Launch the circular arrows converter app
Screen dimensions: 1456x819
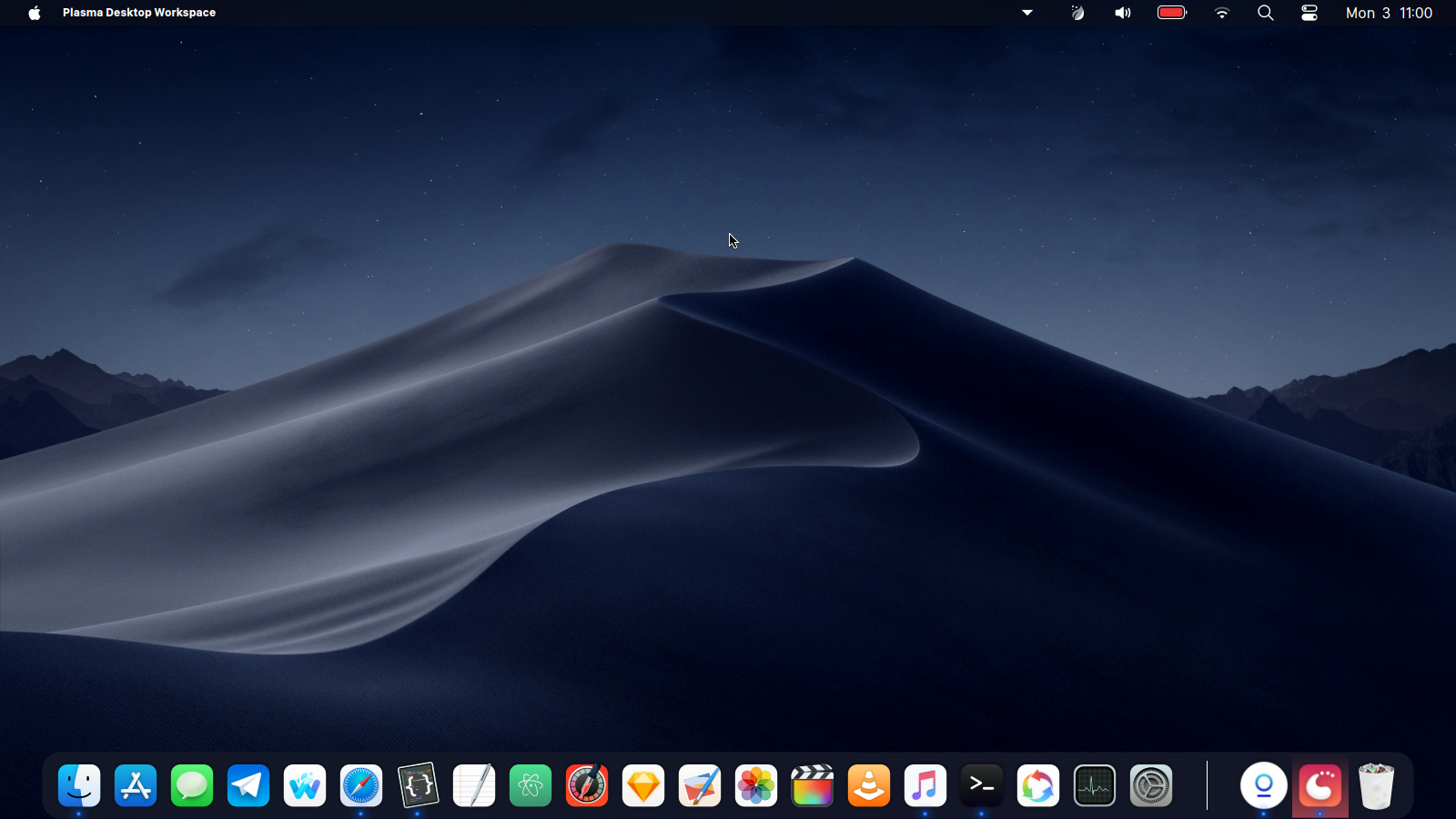(x=1038, y=785)
